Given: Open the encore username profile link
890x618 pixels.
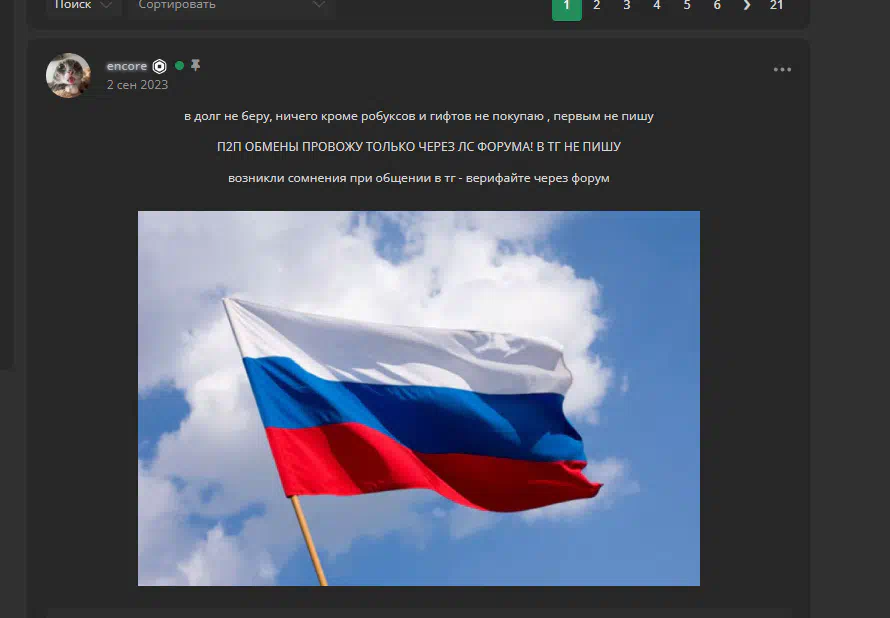Looking at the screenshot, I should pos(127,66).
